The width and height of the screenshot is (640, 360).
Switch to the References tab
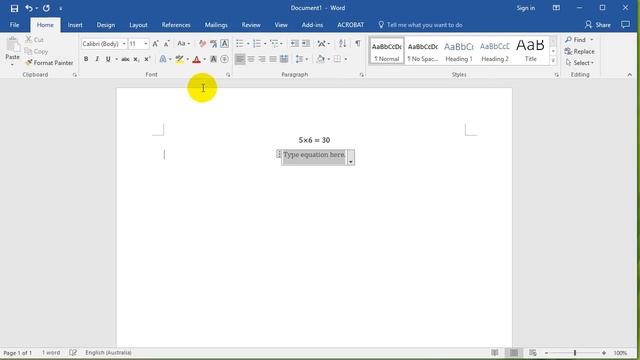coord(176,25)
